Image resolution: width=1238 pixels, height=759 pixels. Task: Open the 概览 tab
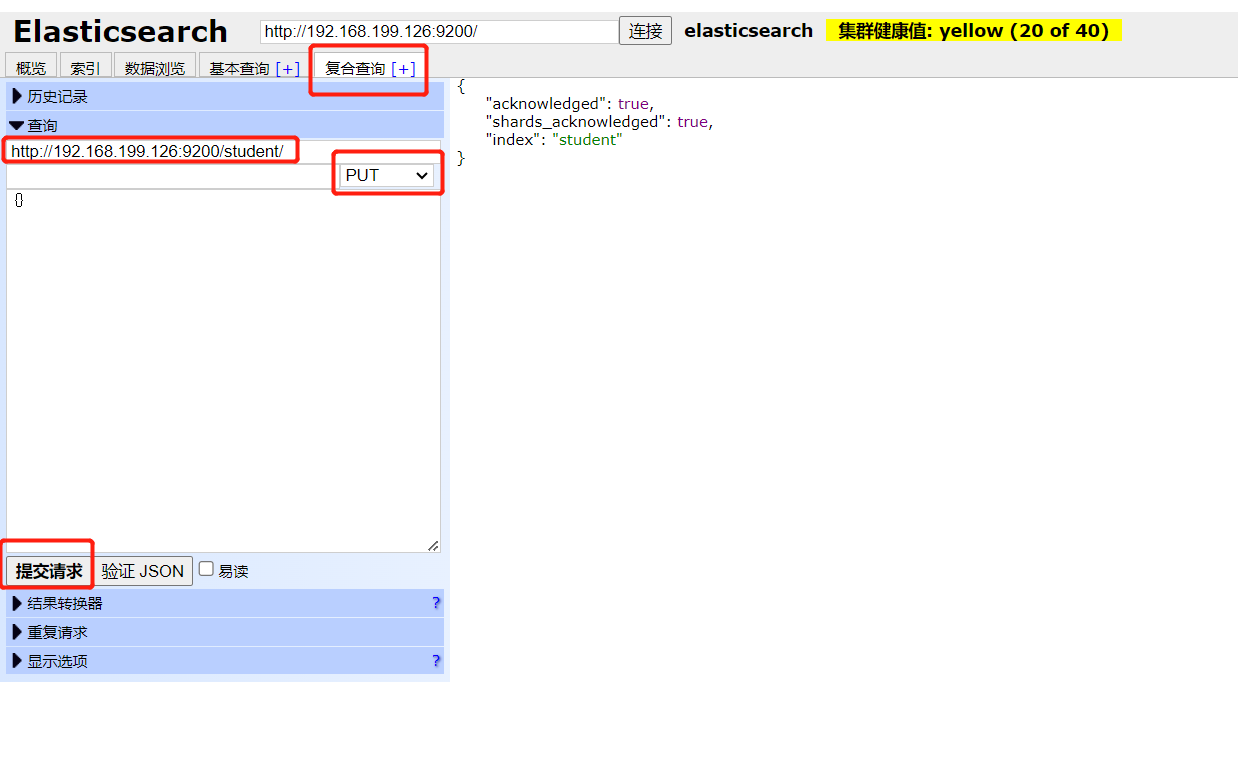(x=31, y=68)
